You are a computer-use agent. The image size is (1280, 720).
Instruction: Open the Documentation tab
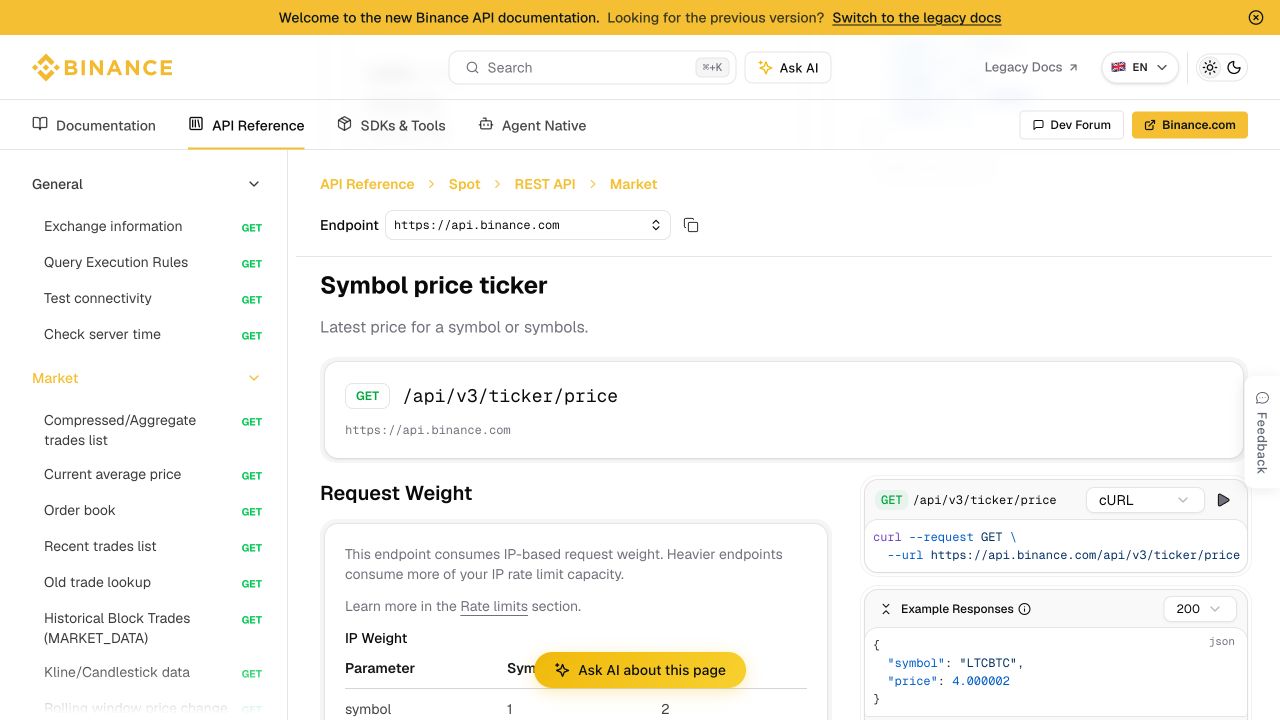(94, 125)
